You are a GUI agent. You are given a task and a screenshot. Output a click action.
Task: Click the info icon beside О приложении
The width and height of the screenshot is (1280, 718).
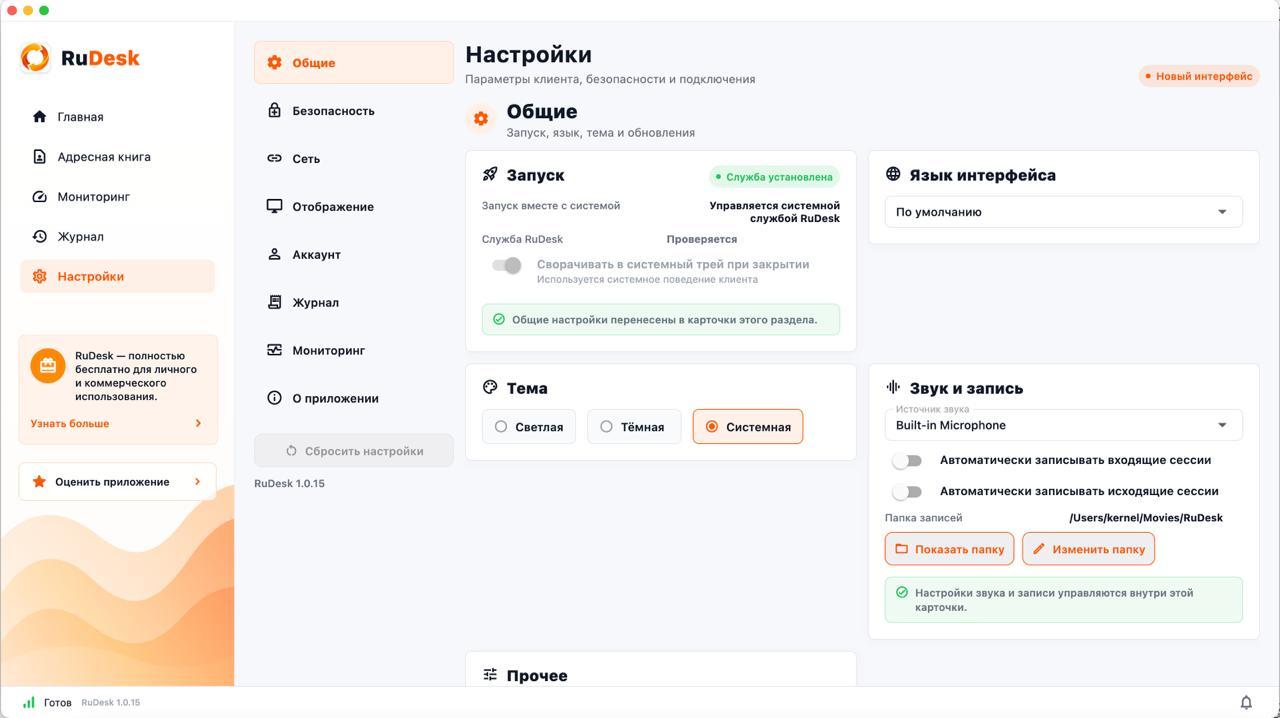click(274, 398)
